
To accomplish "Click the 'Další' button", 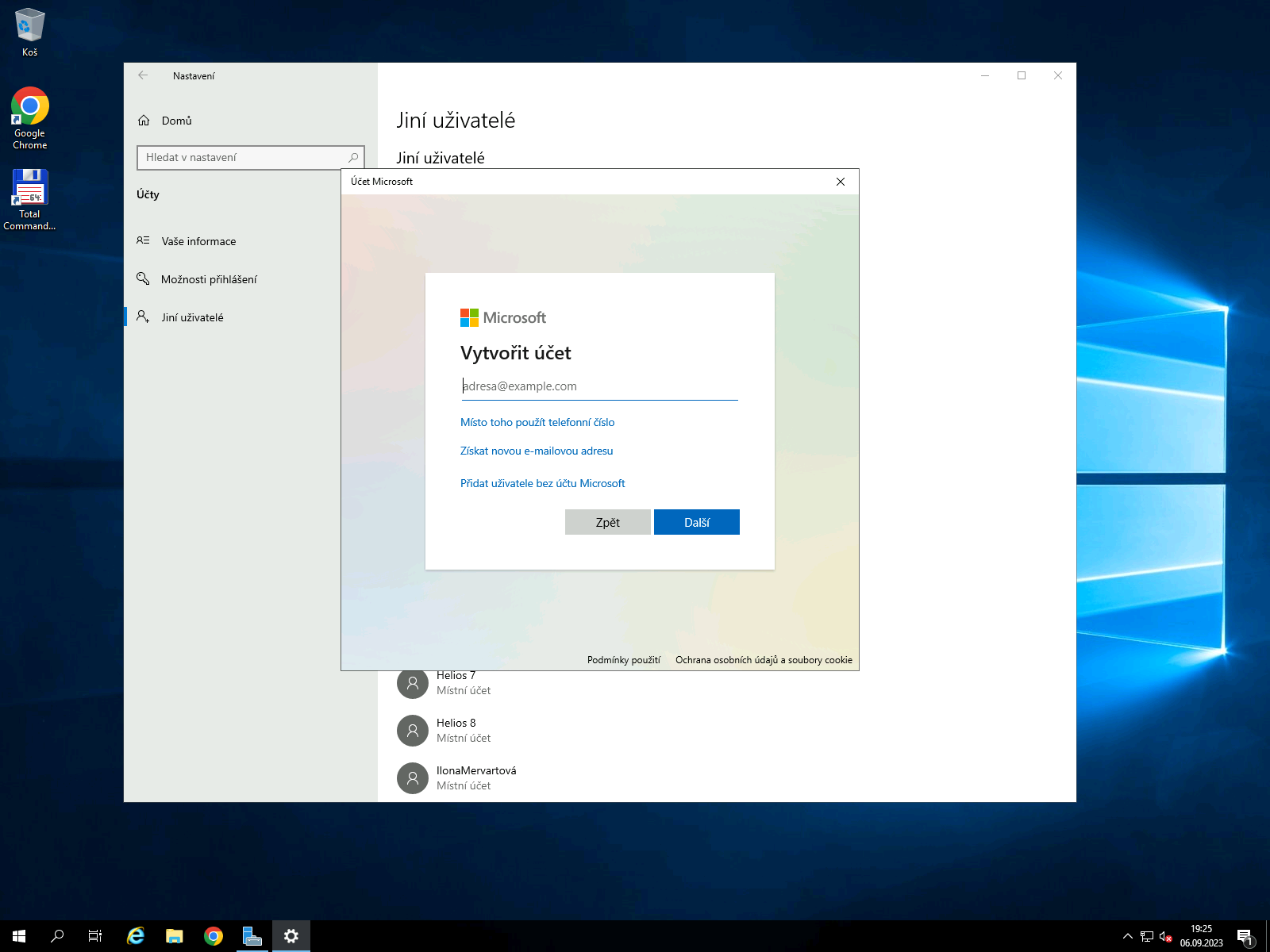I will [x=696, y=522].
